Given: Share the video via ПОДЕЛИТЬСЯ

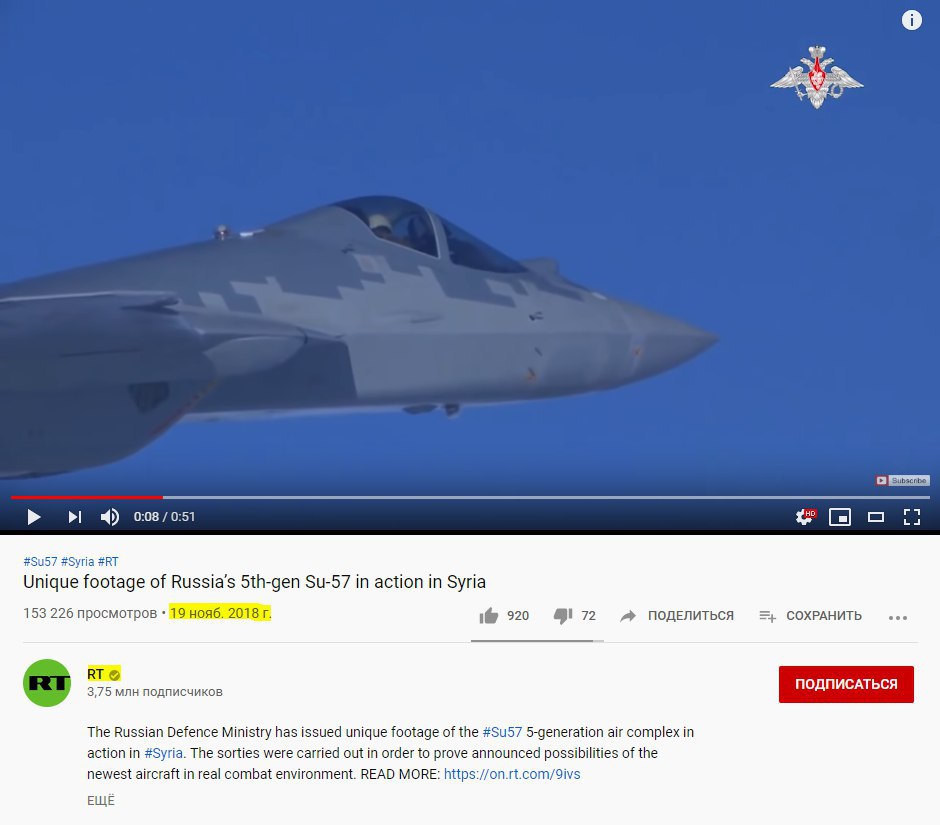Looking at the screenshot, I should coord(677,616).
